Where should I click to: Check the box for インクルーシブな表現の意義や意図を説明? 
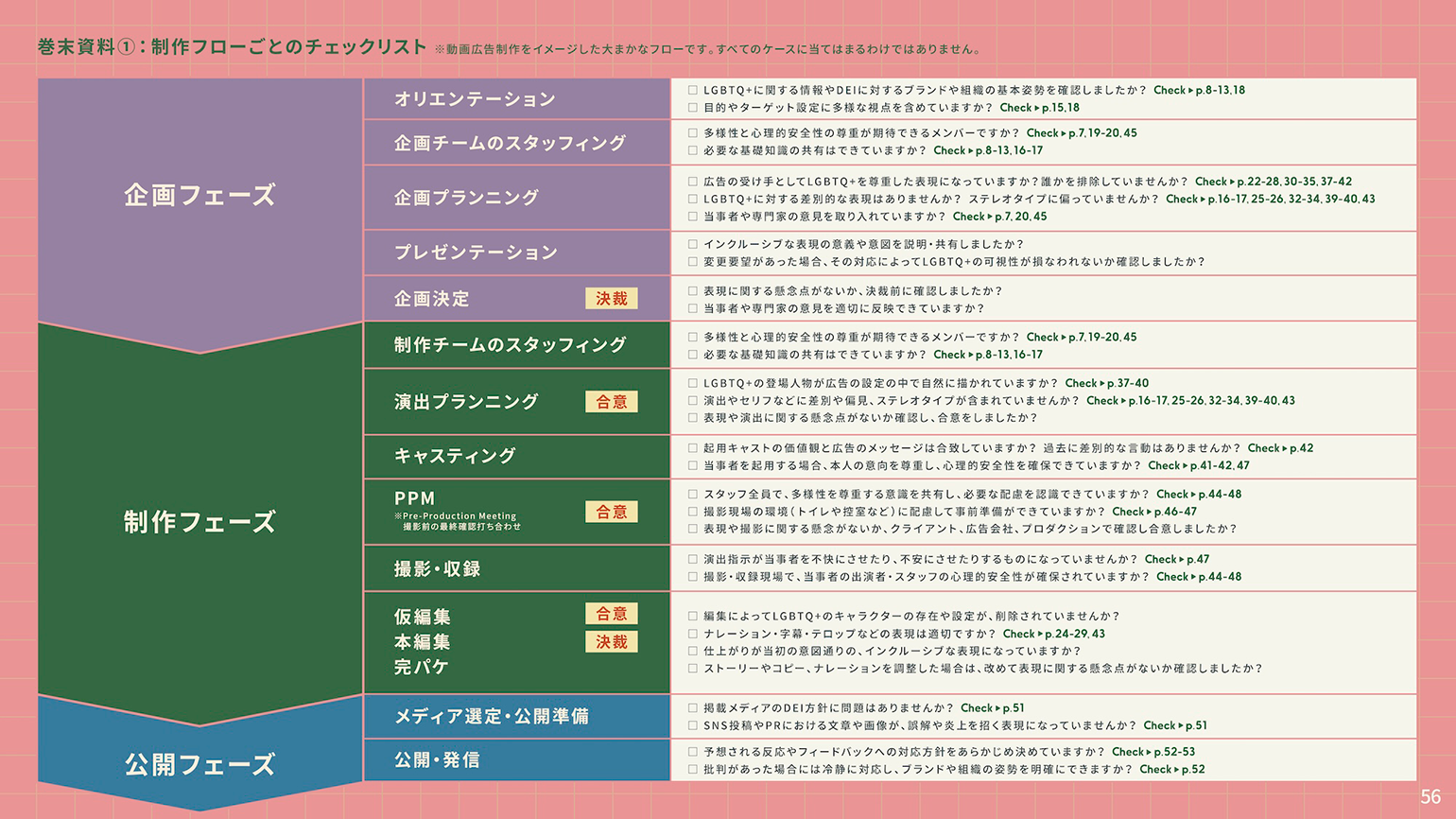[693, 244]
